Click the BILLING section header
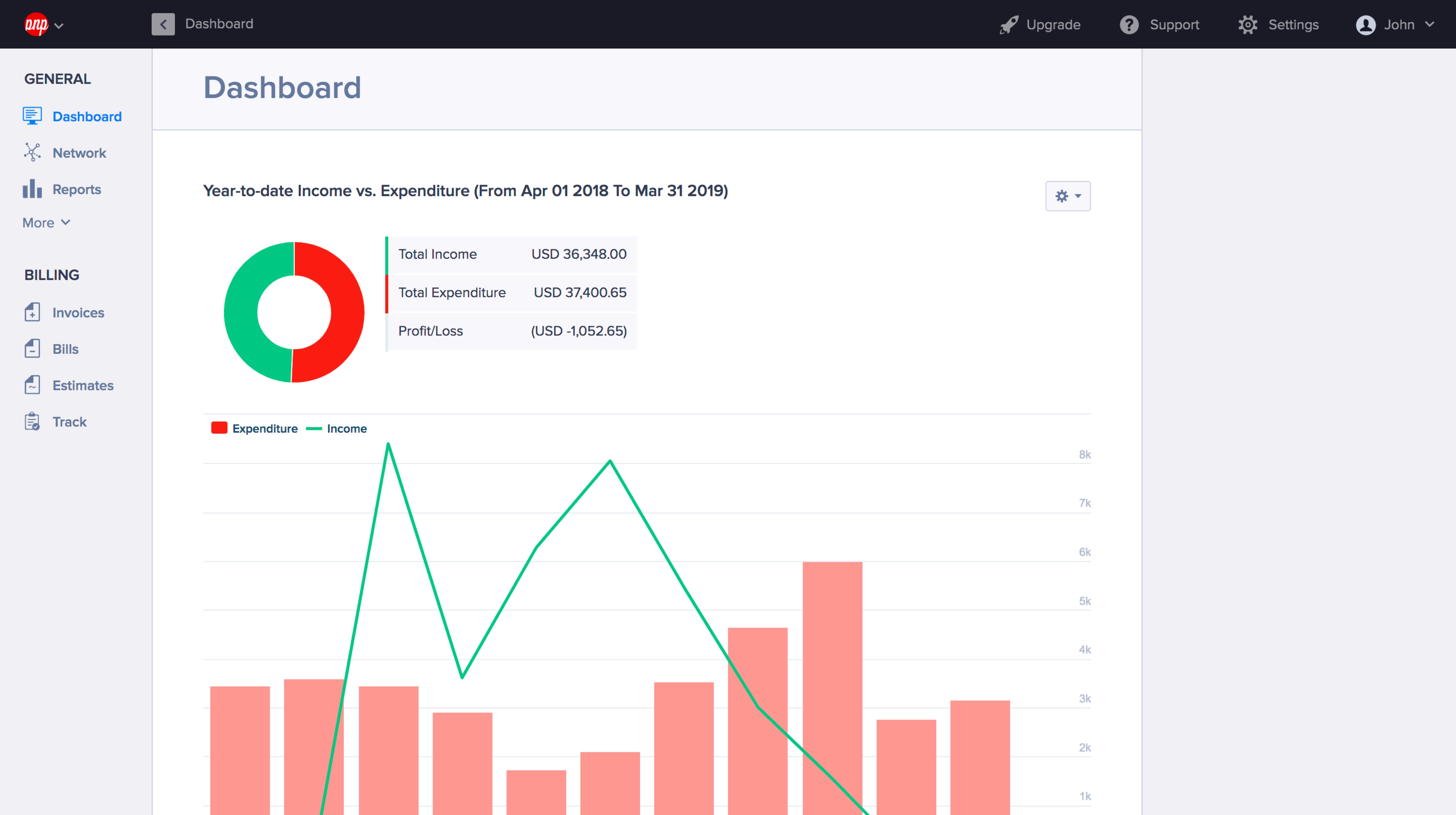 pyautogui.click(x=51, y=275)
